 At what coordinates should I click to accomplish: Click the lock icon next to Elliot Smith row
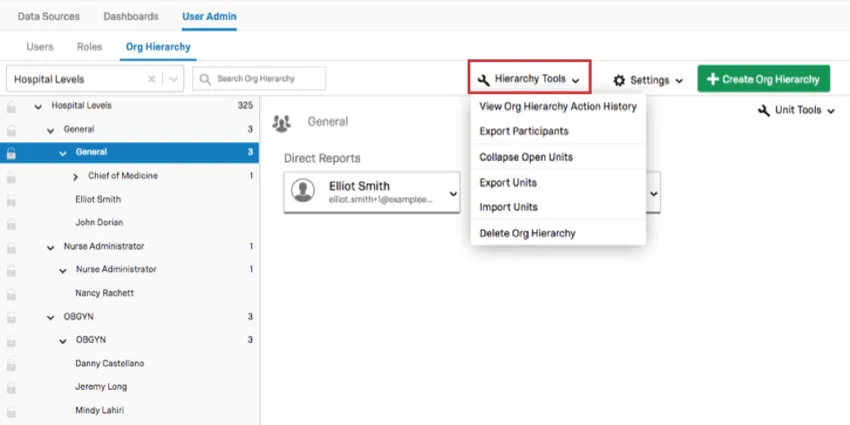[12, 199]
